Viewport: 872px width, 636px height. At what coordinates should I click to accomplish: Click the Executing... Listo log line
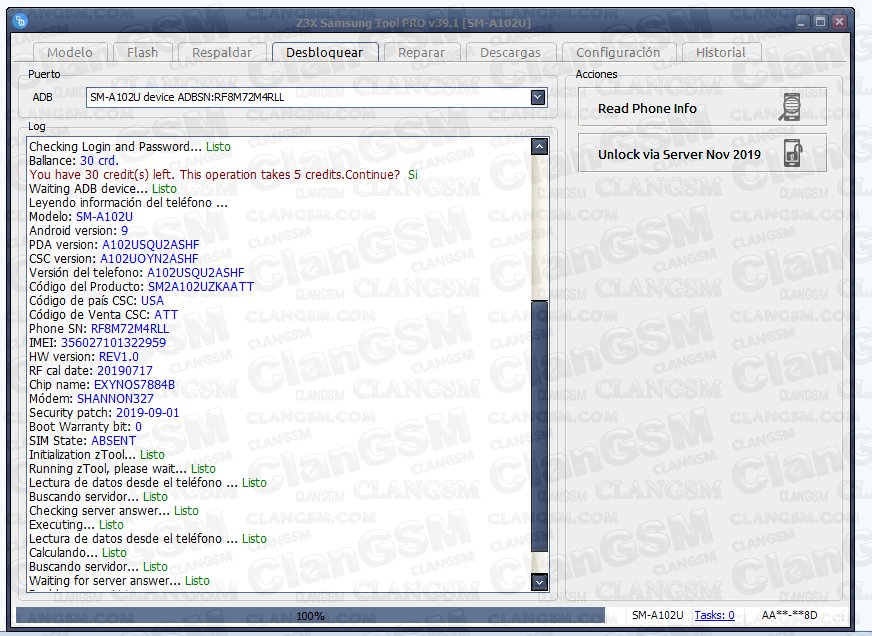[x=76, y=525]
